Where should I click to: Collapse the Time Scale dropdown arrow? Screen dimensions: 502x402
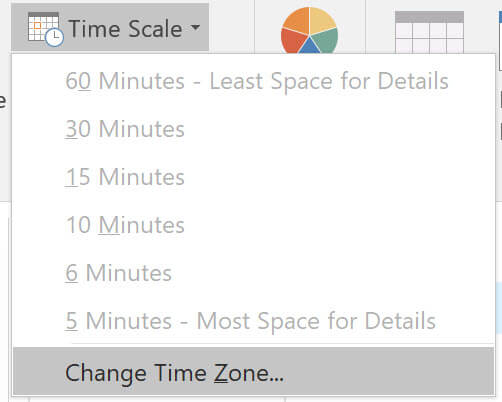point(196,27)
